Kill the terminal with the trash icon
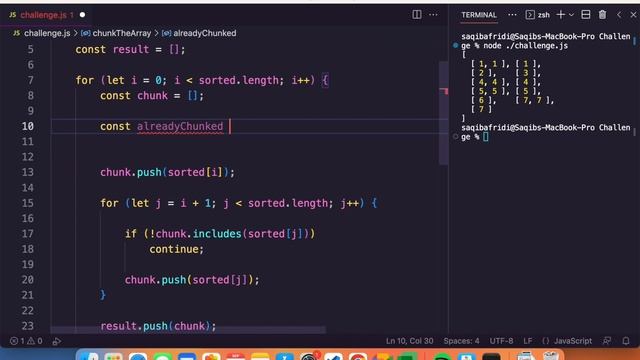Screen dimensions: 640x360 coord(602,15)
